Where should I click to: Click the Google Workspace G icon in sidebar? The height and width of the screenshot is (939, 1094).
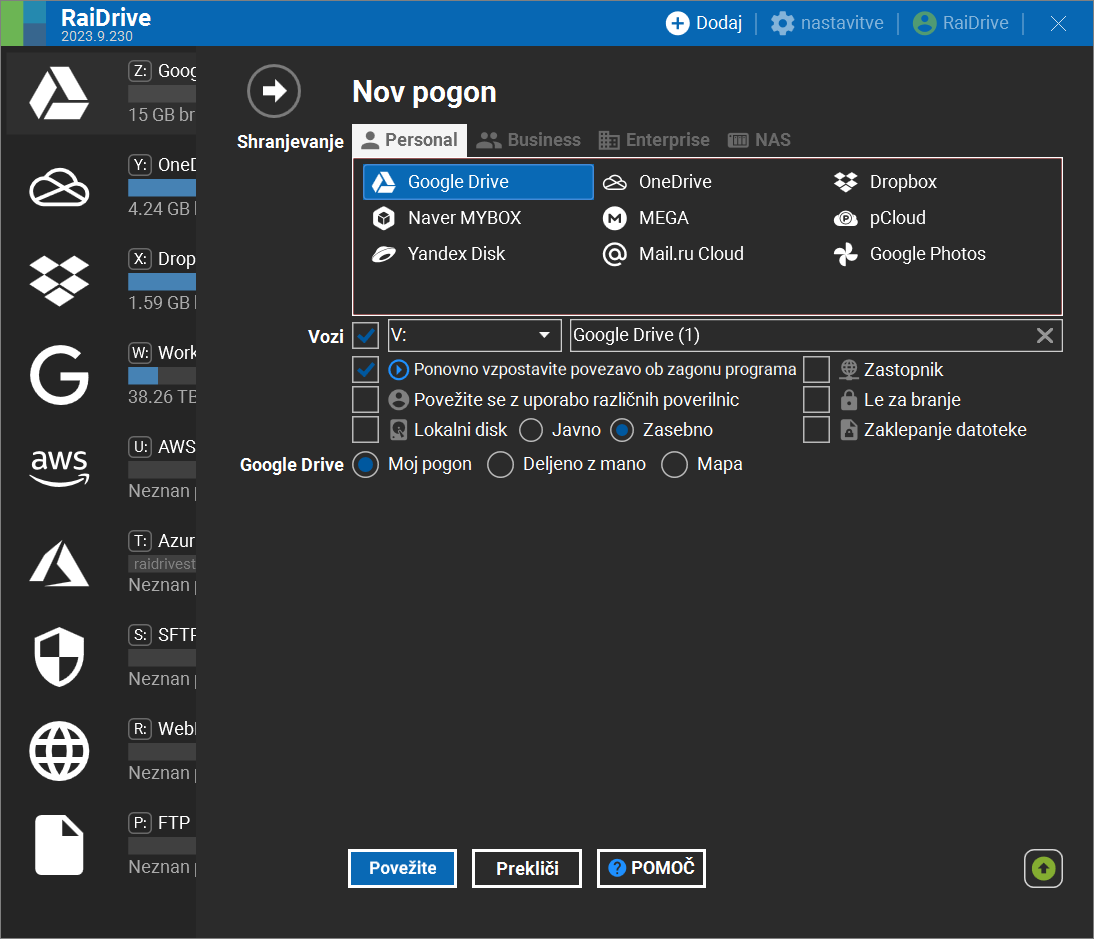pyautogui.click(x=59, y=375)
